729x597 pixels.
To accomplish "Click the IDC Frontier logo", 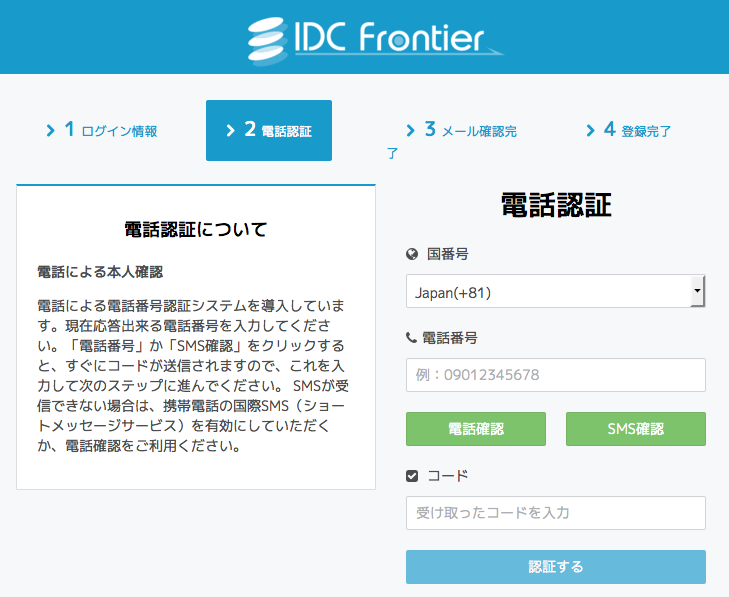I will pyautogui.click(x=376, y=40).
